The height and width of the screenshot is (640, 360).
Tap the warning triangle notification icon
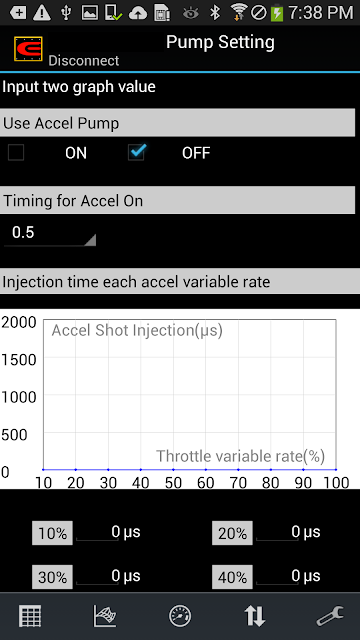pyautogui.click(x=41, y=13)
